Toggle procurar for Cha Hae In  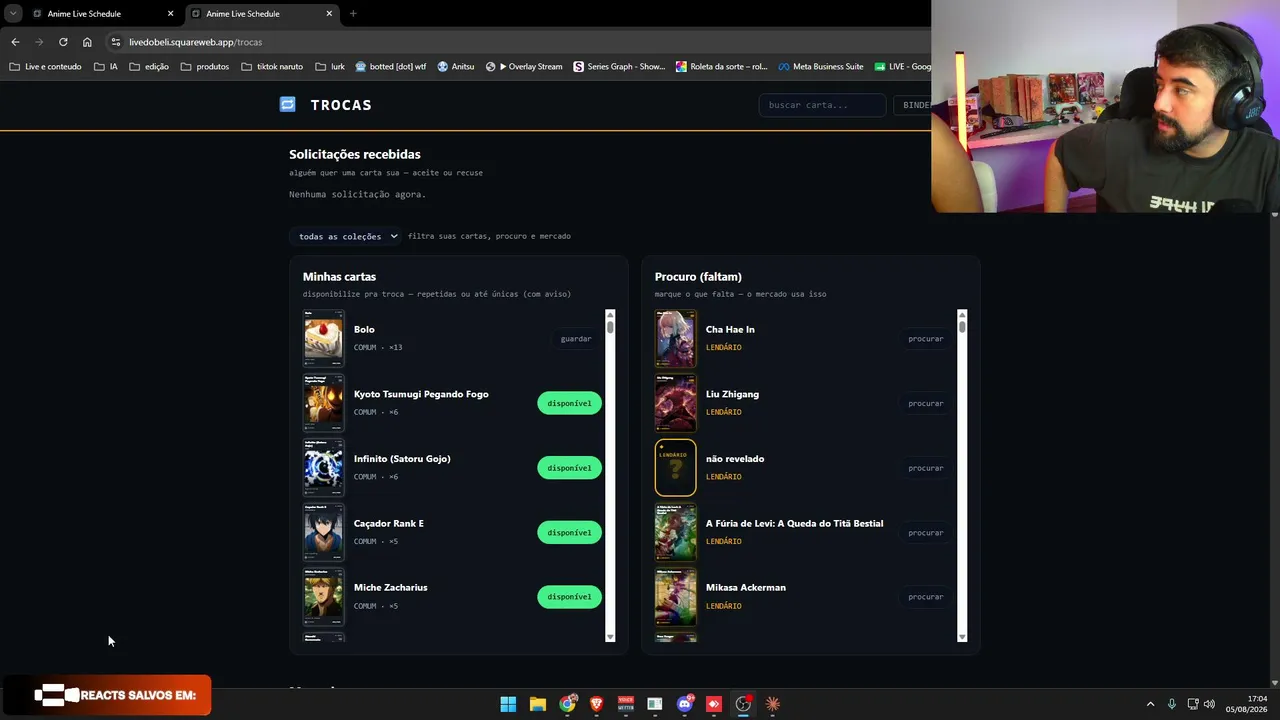pos(925,339)
